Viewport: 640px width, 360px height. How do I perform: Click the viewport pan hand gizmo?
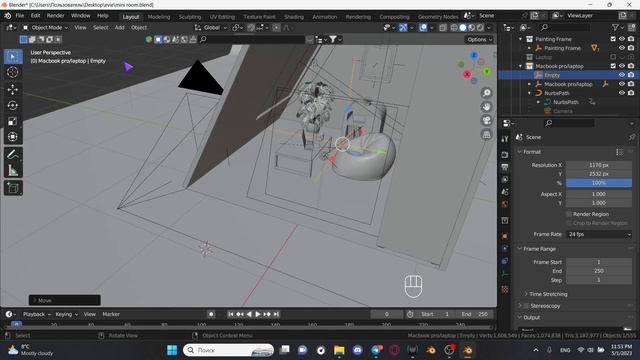[487, 107]
